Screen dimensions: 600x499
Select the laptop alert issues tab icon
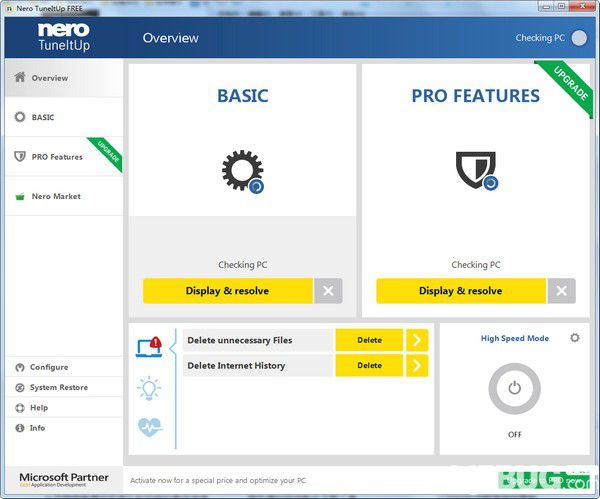149,347
